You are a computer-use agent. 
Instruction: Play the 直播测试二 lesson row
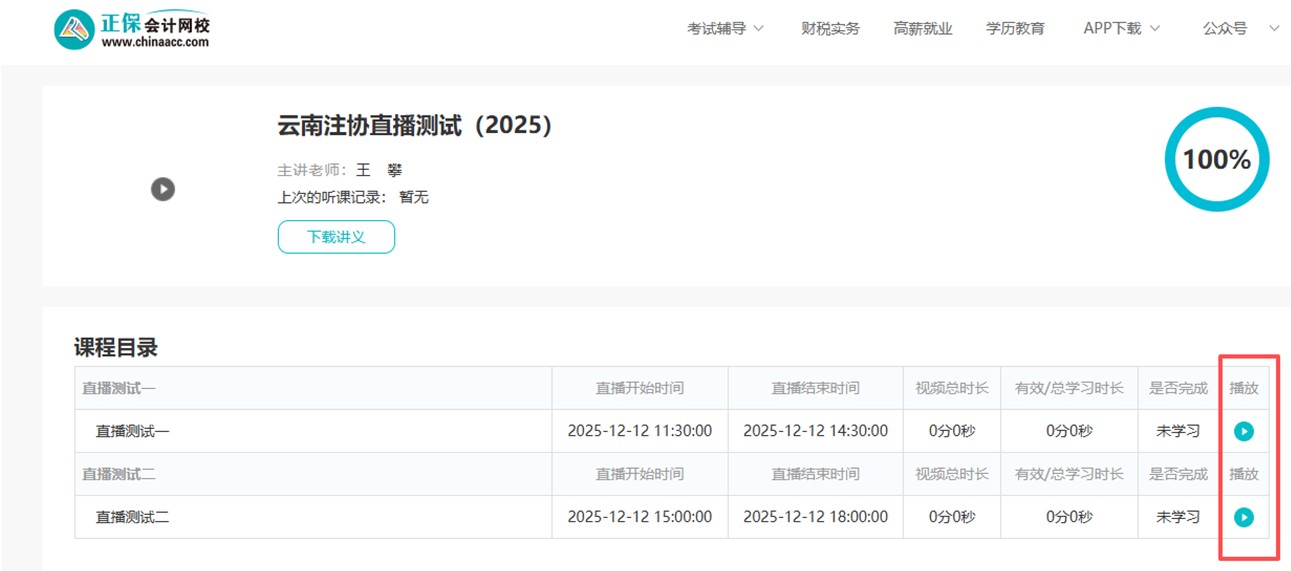[x=1243, y=517]
